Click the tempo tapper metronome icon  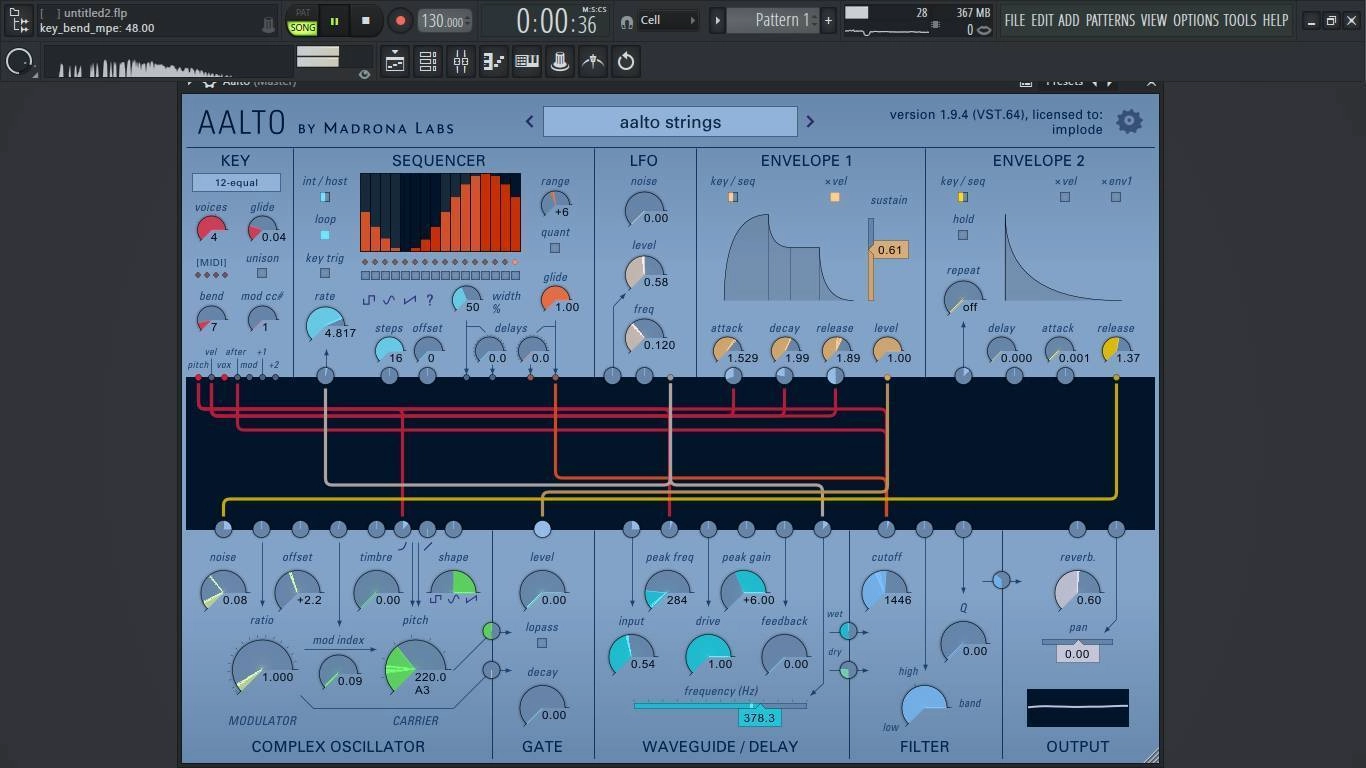coord(593,62)
